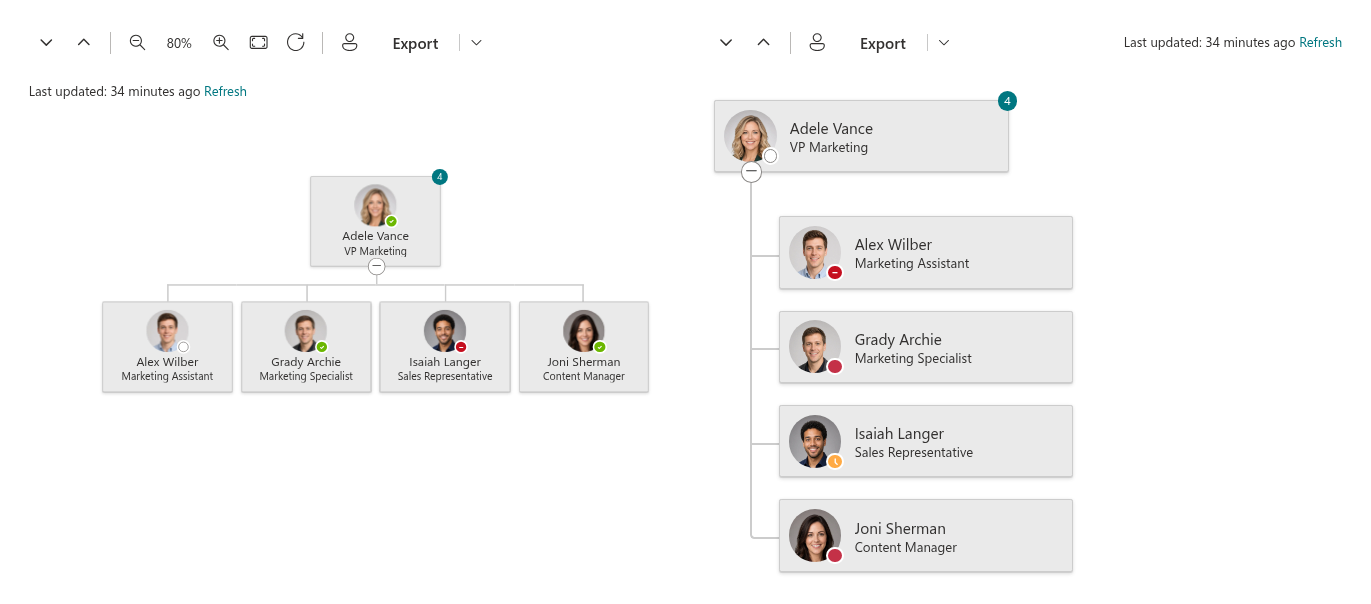Click Refresh link below left toolbar
Viewport: 1371px width, 604px height.
click(225, 91)
